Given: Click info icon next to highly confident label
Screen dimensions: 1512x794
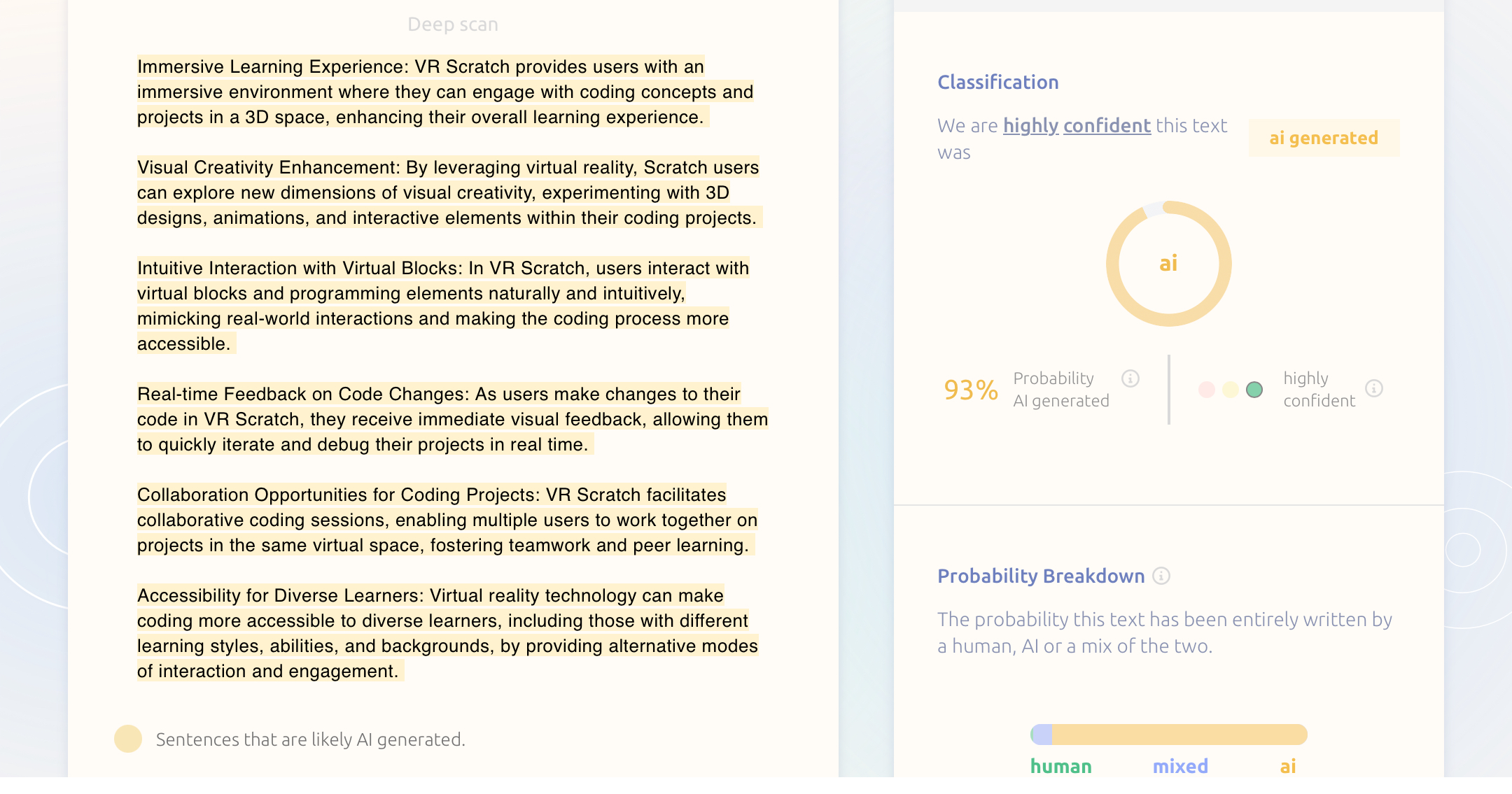Looking at the screenshot, I should tap(1374, 388).
